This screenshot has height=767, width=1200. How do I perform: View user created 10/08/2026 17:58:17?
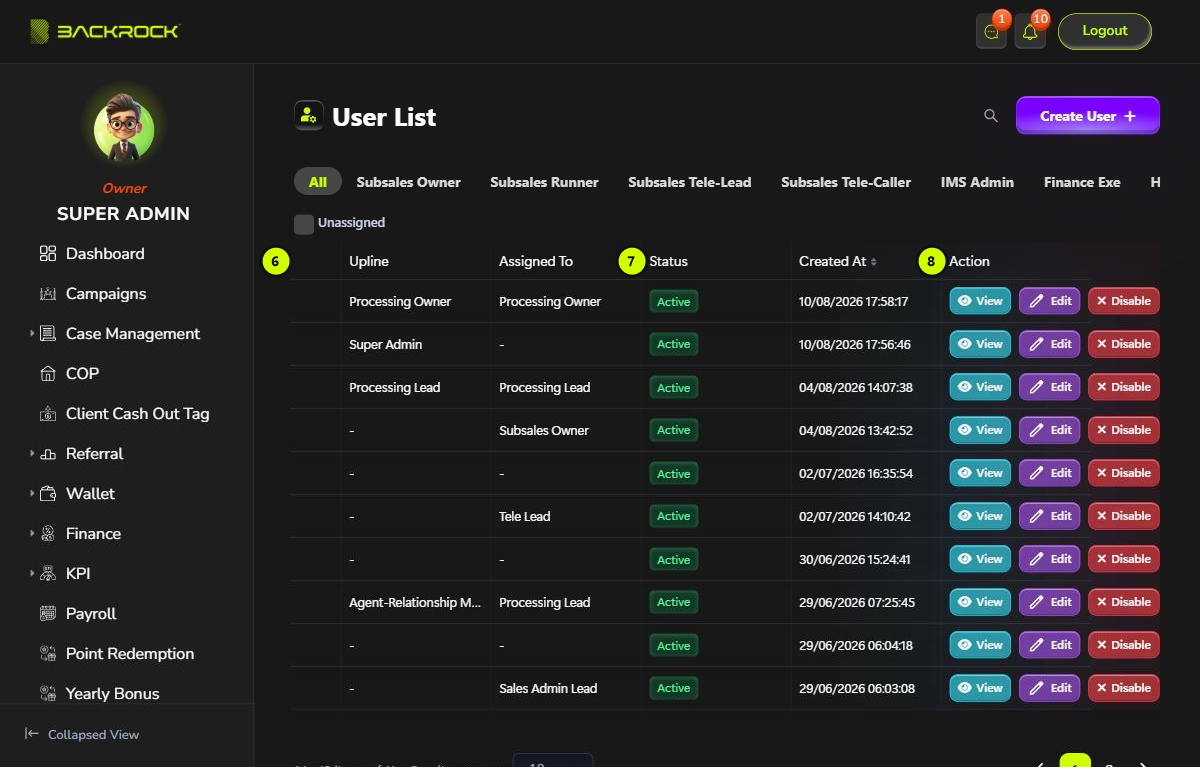(980, 301)
